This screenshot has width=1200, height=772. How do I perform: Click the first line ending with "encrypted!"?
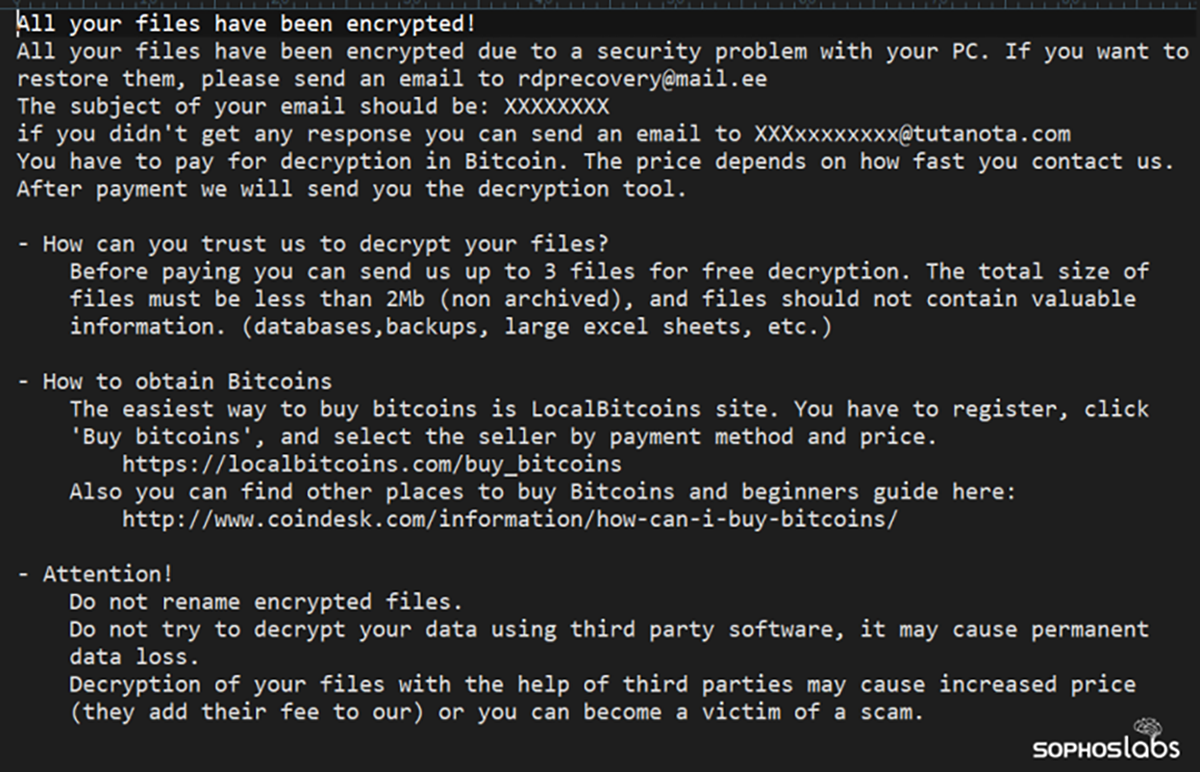pyautogui.click(x=246, y=23)
